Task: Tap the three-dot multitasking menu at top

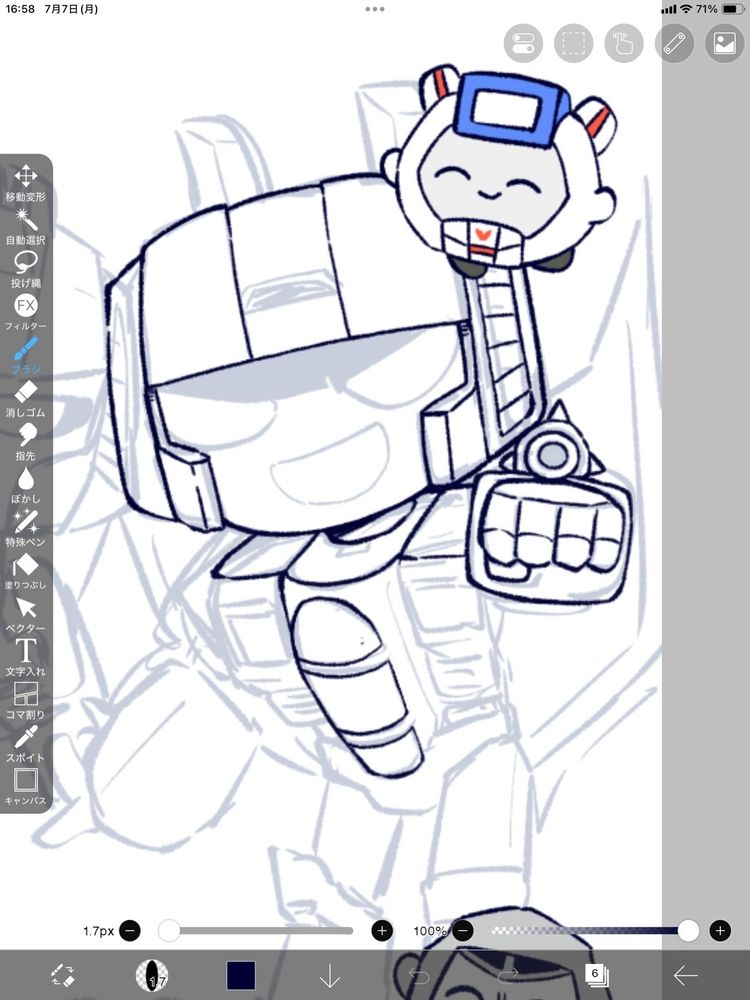Action: point(375,9)
